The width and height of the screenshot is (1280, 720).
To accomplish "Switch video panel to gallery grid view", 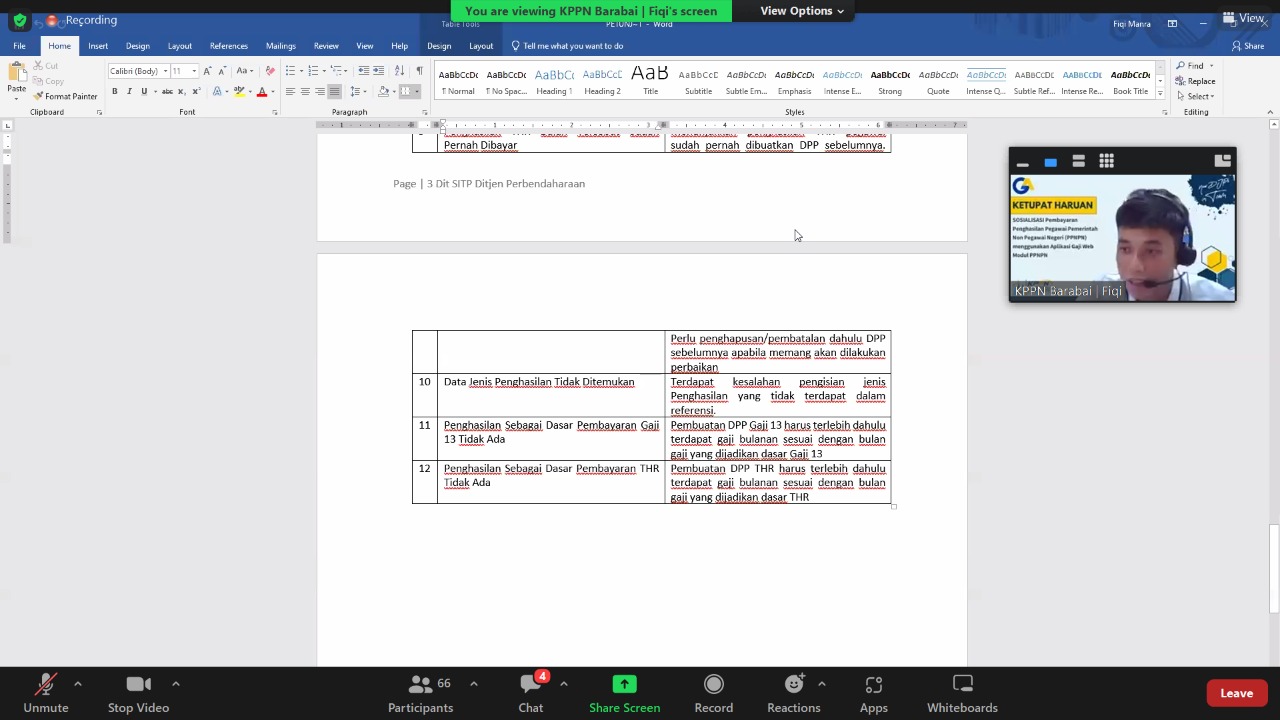I will tap(1106, 161).
